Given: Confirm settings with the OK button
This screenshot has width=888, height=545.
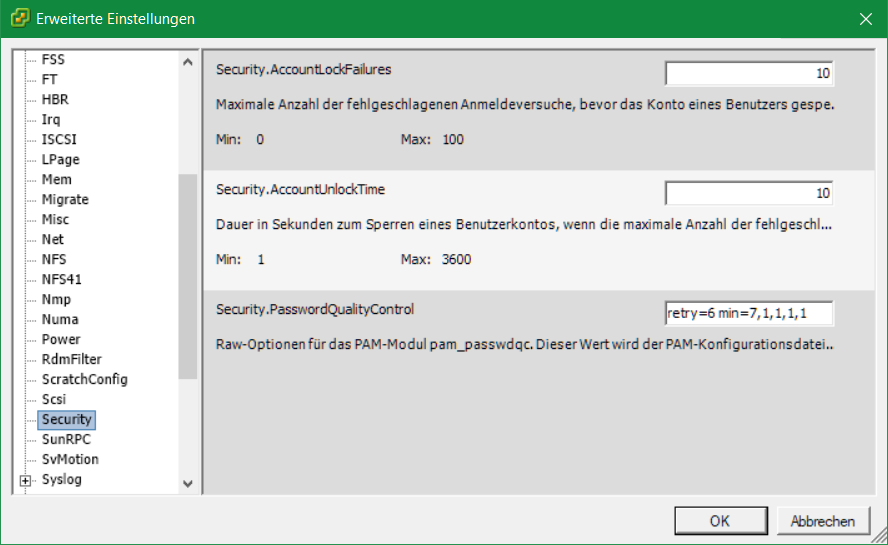Looking at the screenshot, I should point(720,521).
